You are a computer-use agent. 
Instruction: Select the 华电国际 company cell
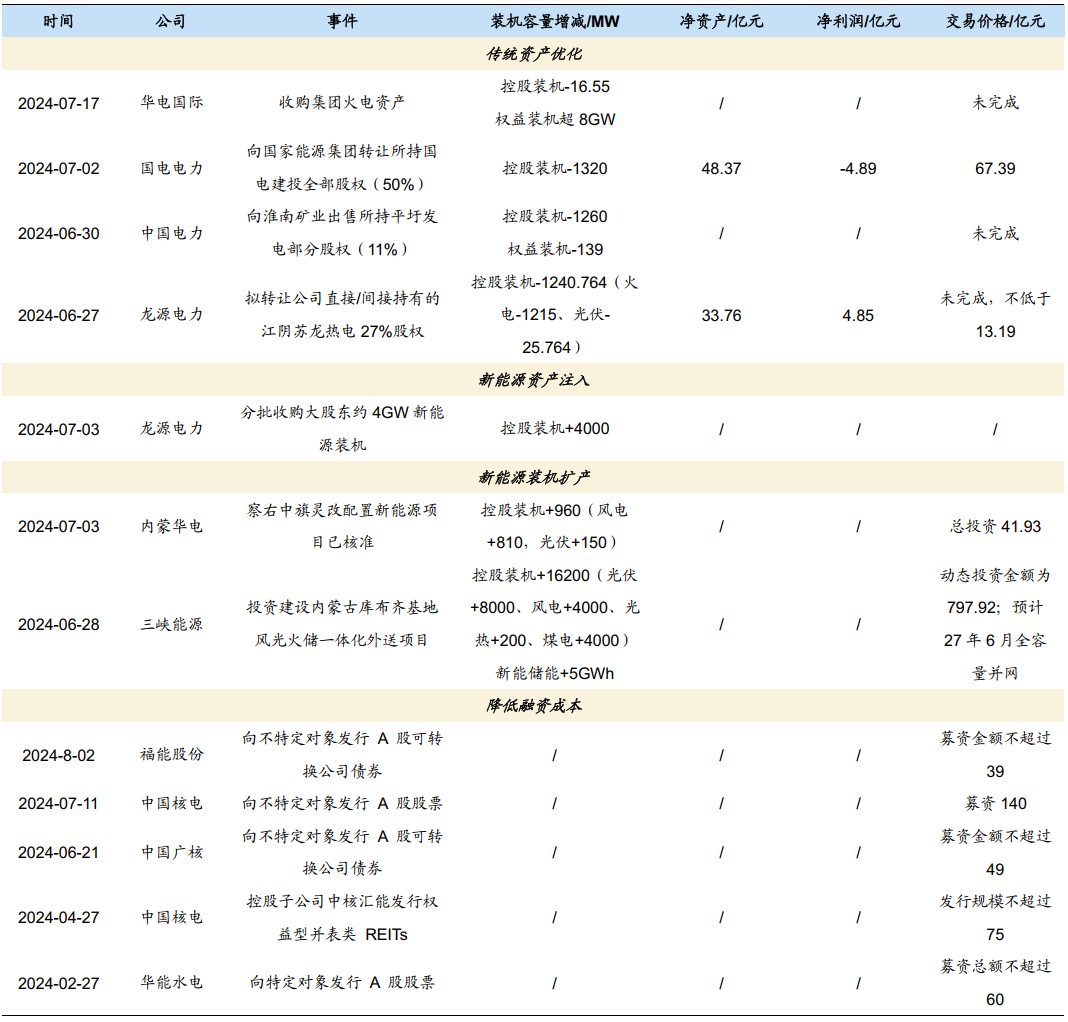(171, 102)
